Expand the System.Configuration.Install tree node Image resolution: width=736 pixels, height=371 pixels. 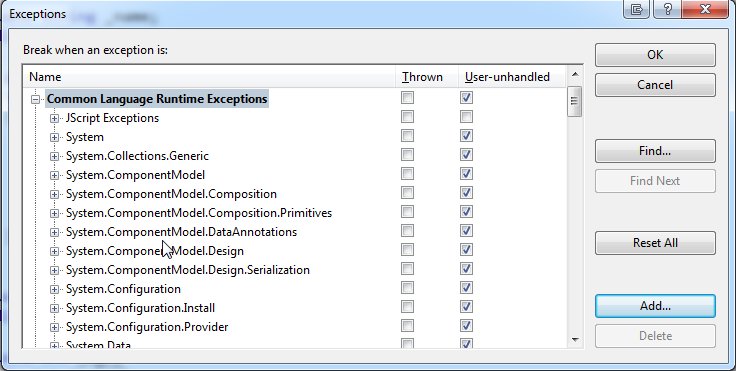(x=54, y=309)
